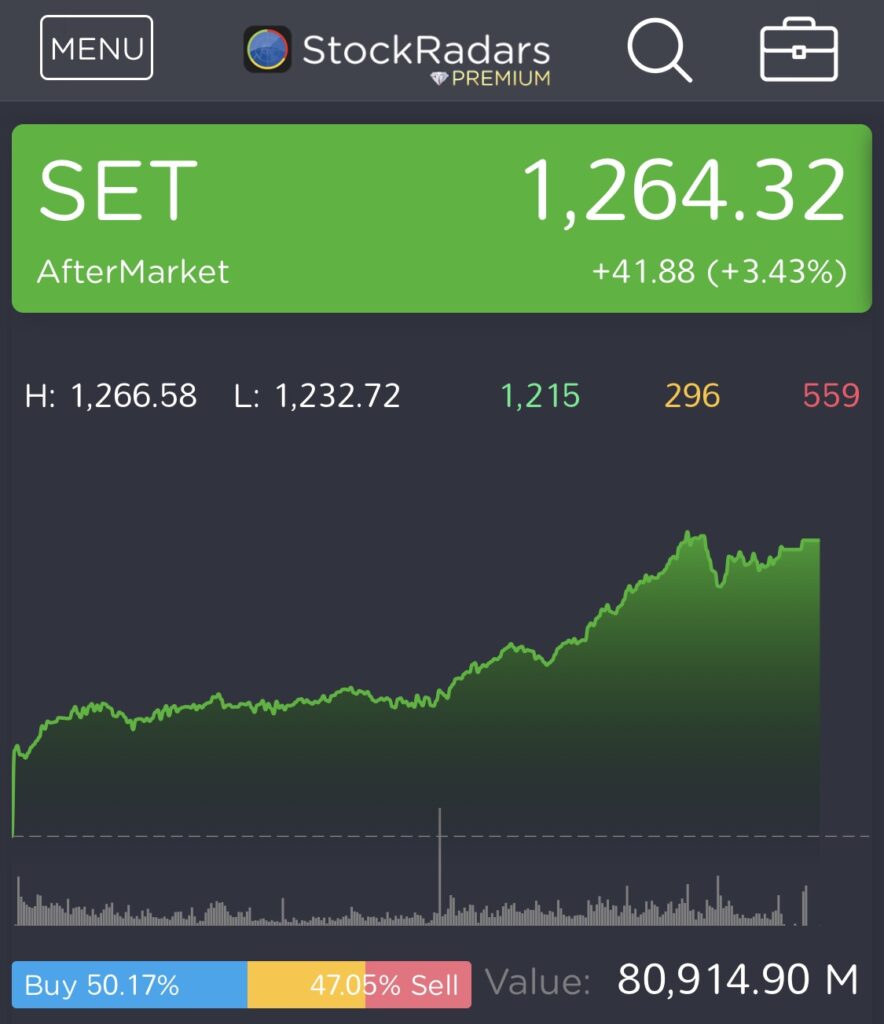Open the MENU button

tap(96, 47)
